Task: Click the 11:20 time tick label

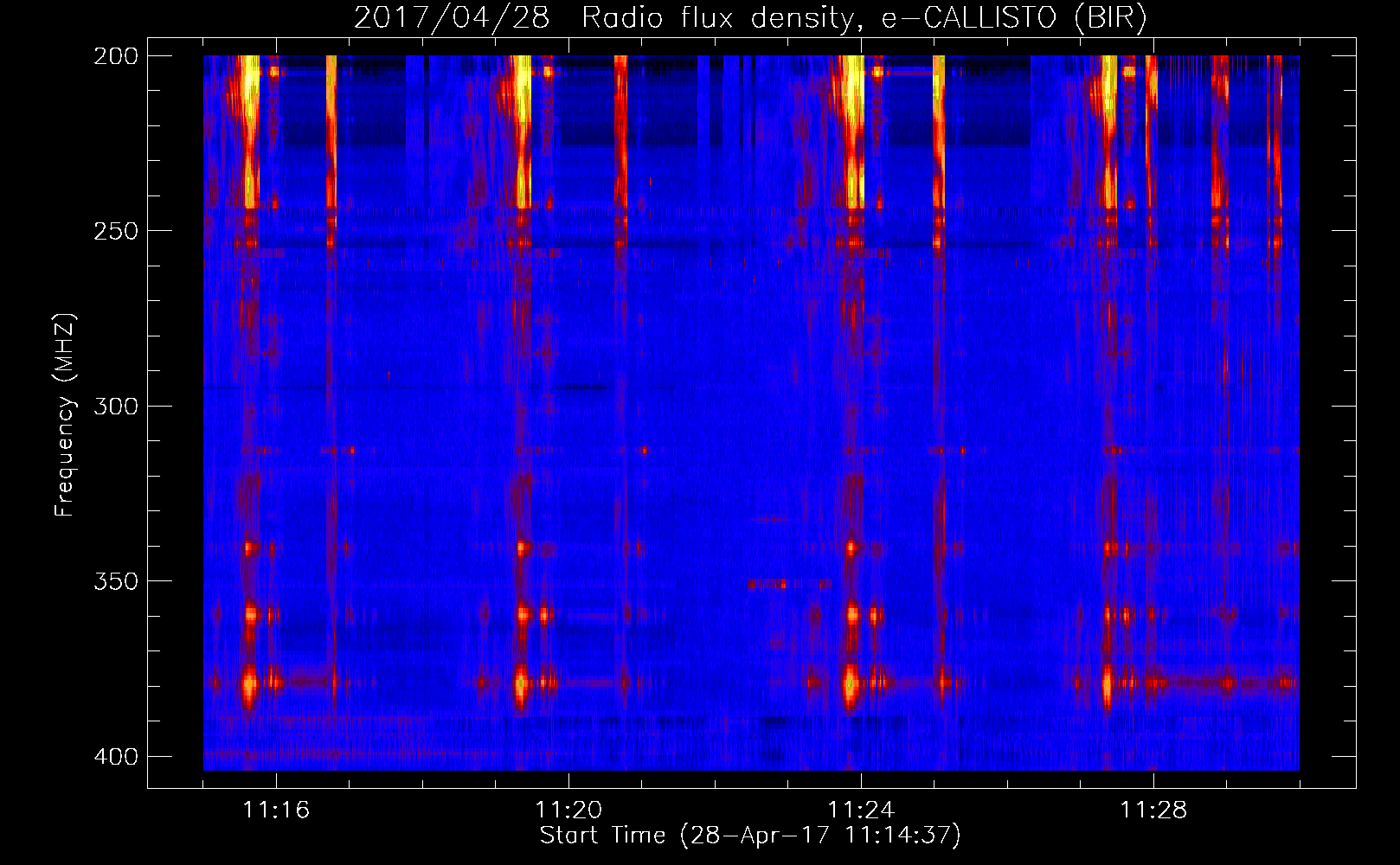Action: coord(568,810)
